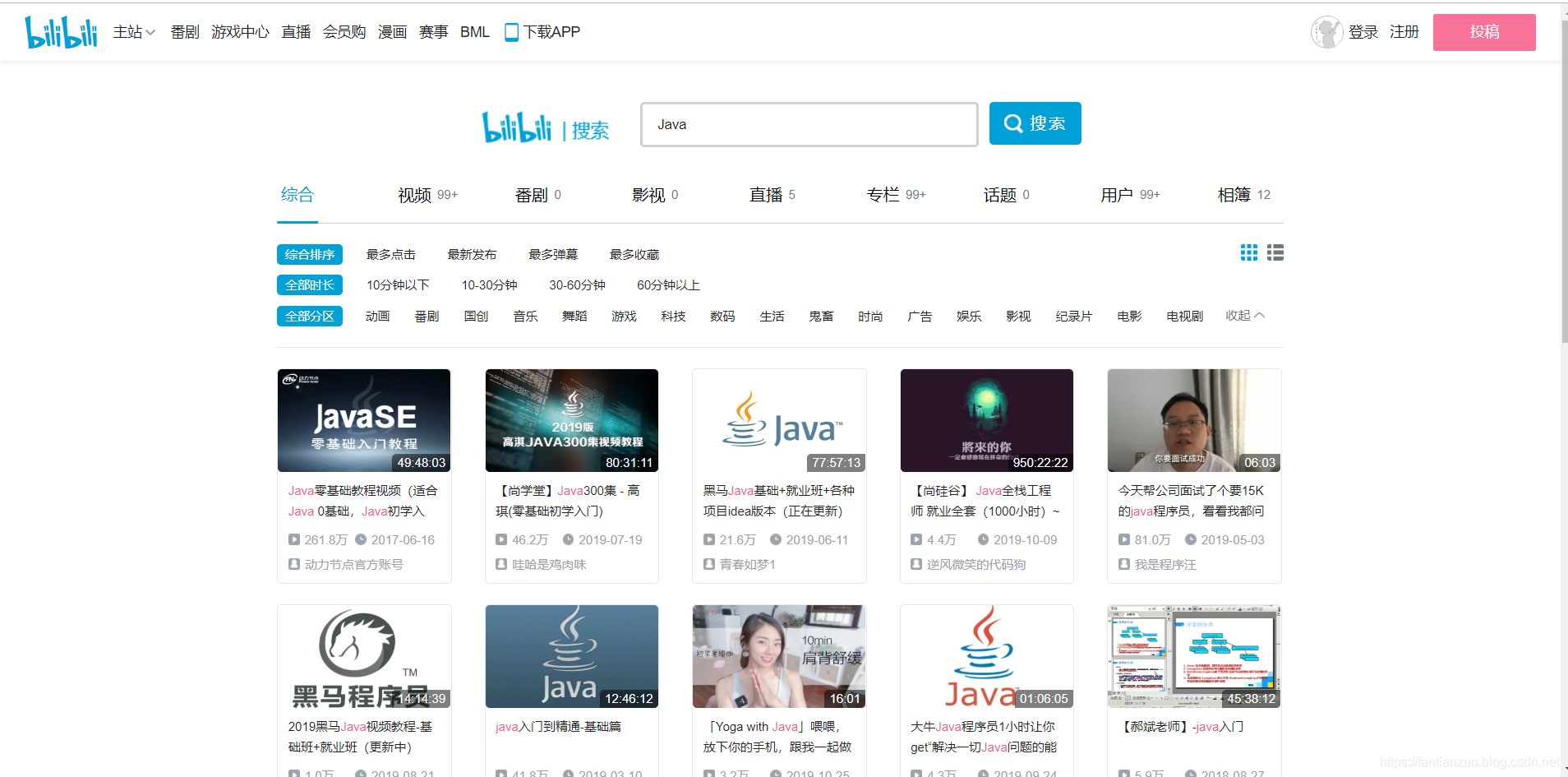Select 综合排序 sort option

pos(310,255)
